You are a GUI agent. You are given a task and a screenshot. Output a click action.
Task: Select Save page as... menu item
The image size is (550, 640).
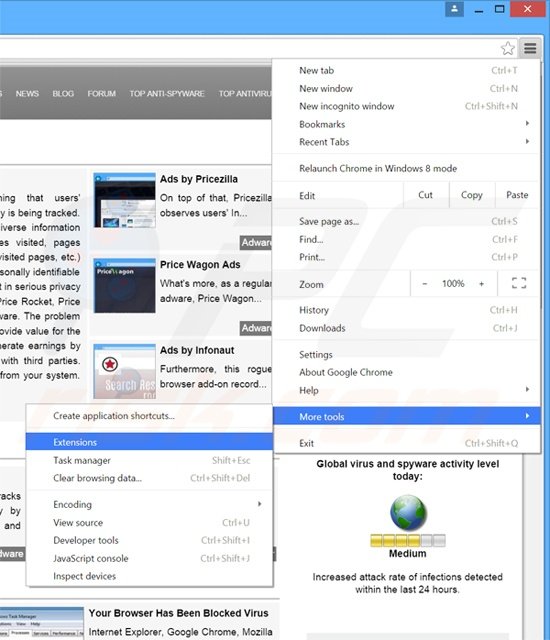point(406,222)
